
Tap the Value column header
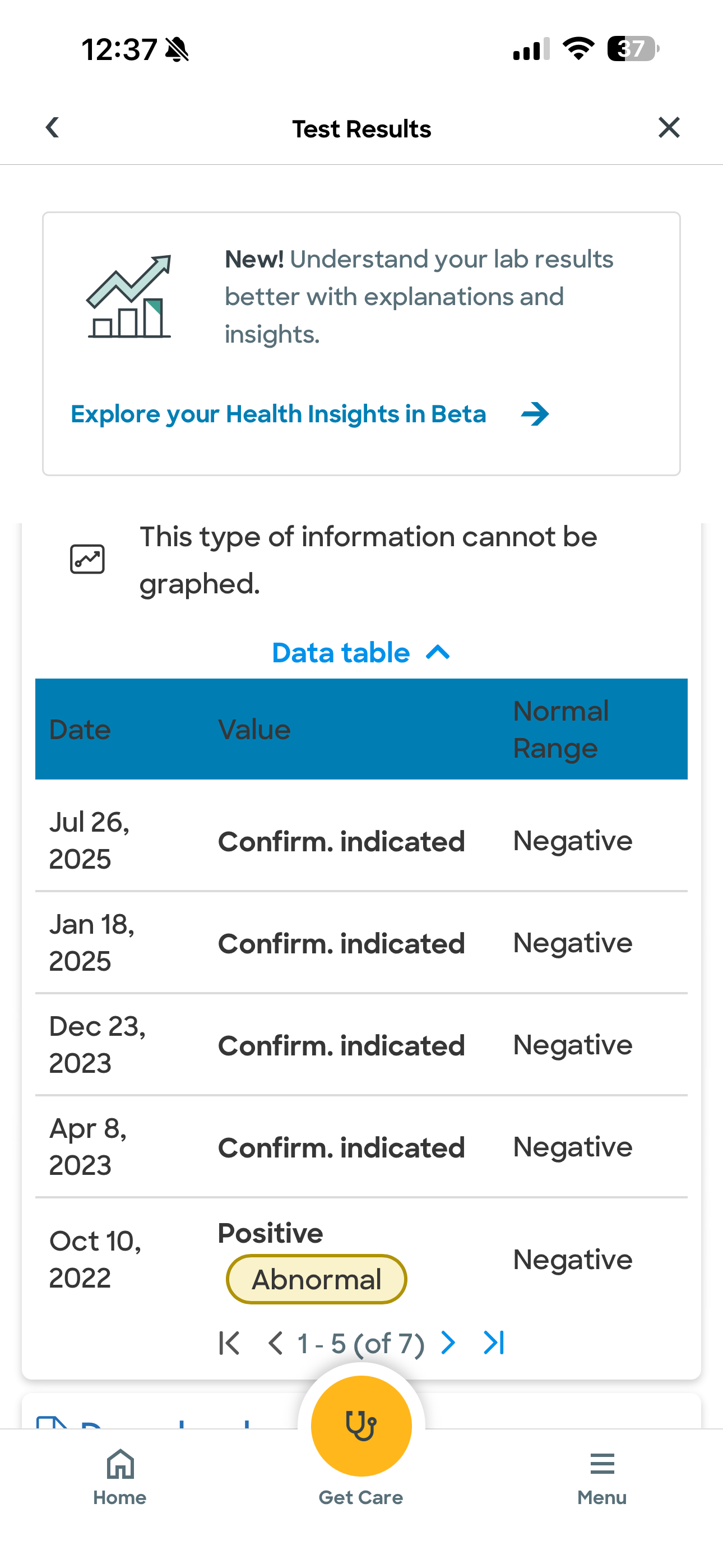[x=254, y=729]
